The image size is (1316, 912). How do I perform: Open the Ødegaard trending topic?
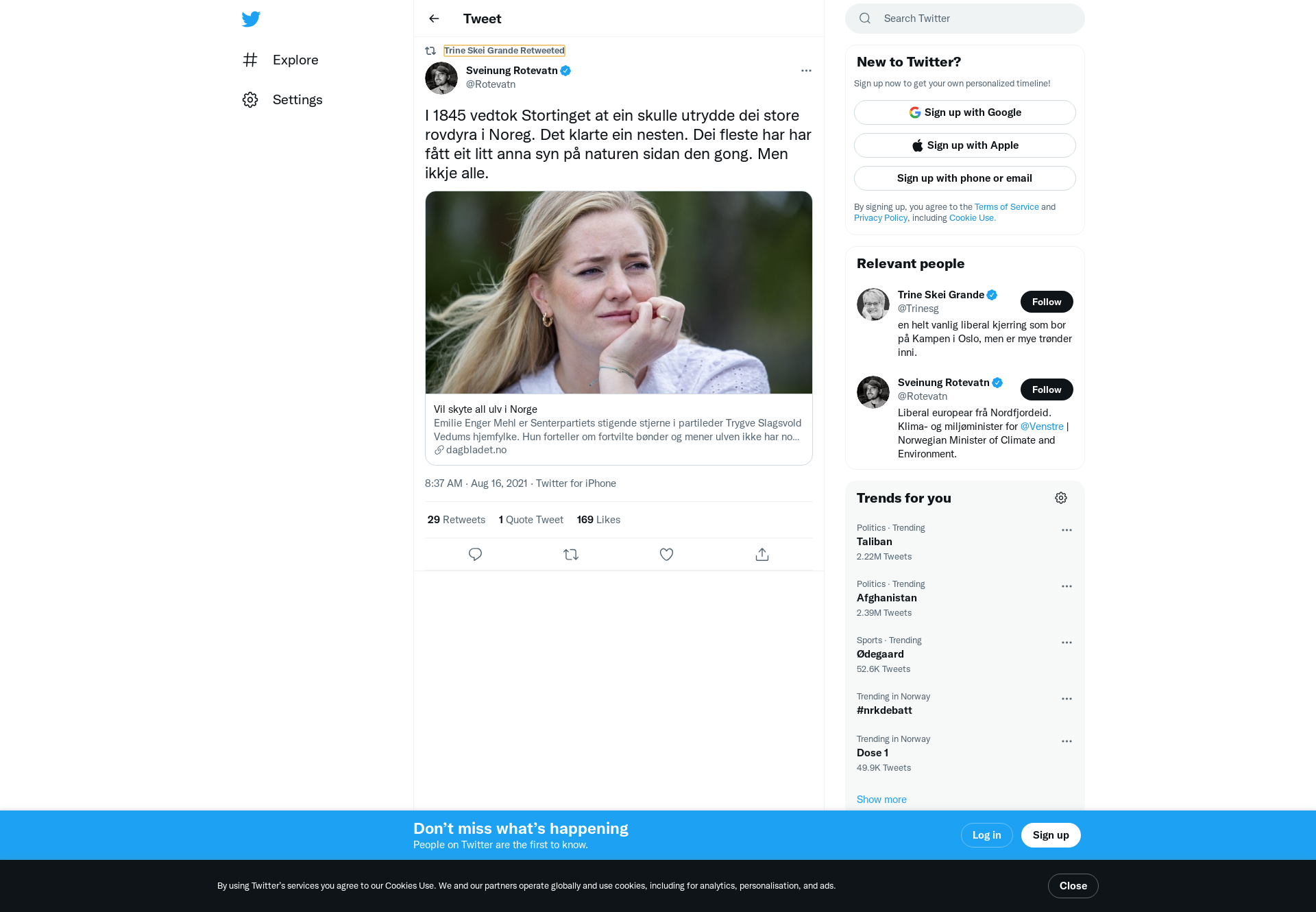coord(880,654)
